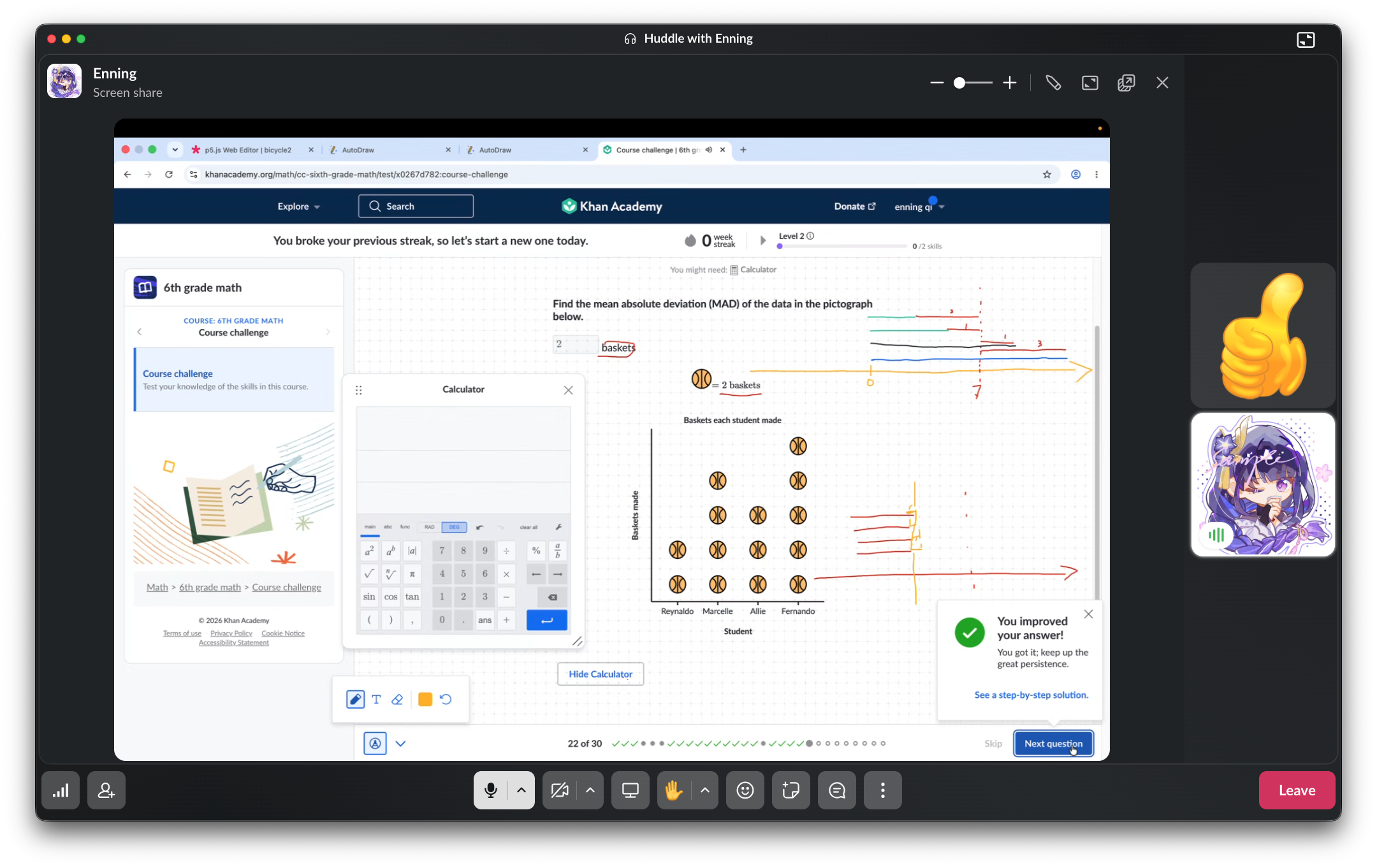Go to Khan Academy home logo

612,206
